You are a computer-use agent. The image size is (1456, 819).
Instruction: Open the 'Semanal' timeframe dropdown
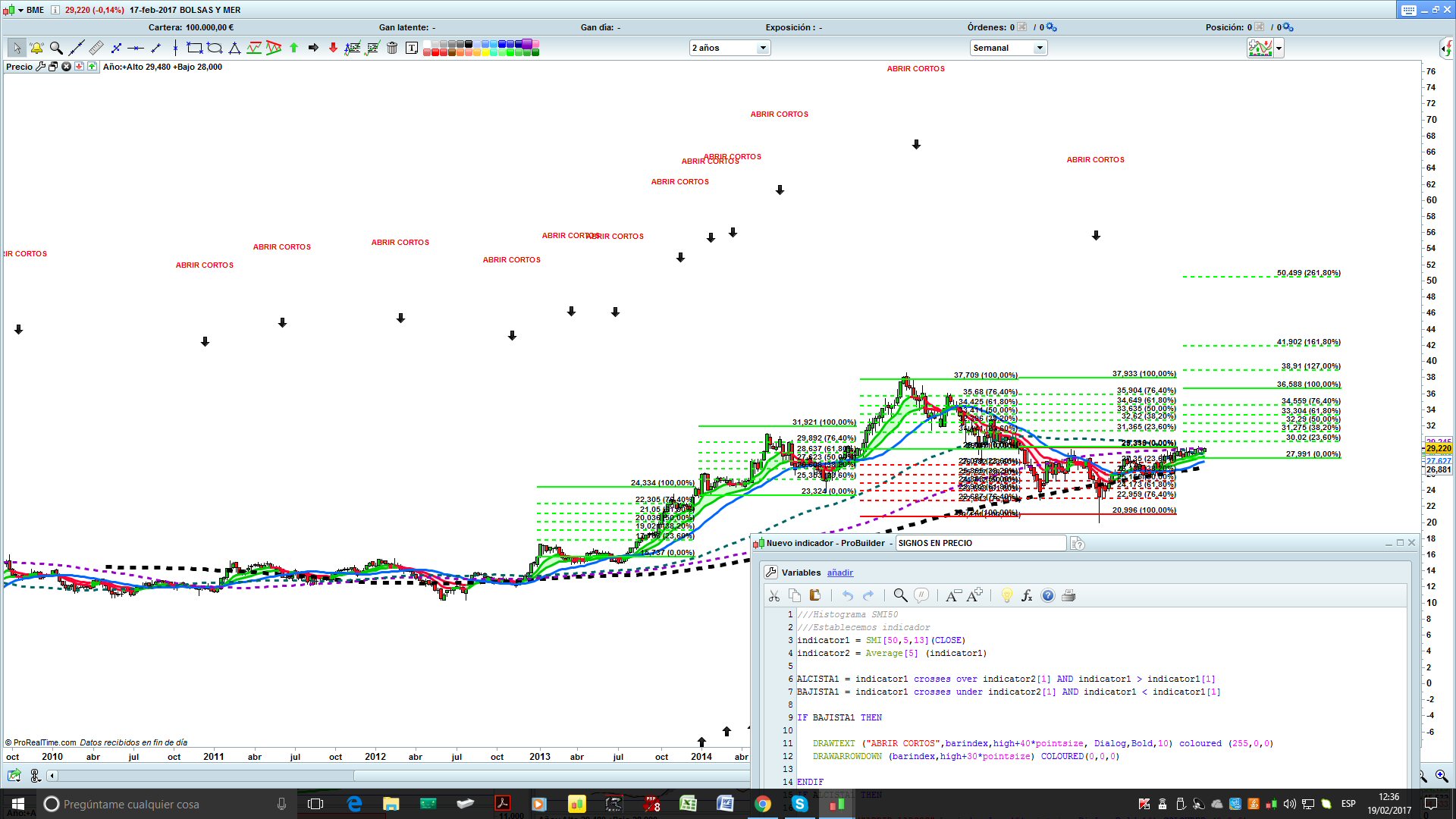click(1040, 48)
